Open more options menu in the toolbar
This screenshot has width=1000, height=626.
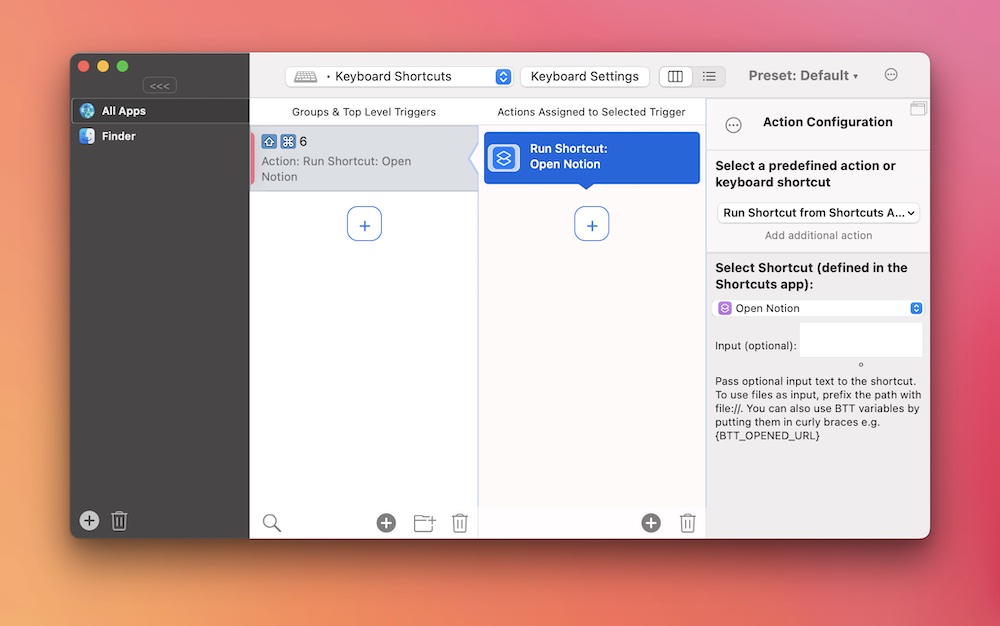[891, 75]
